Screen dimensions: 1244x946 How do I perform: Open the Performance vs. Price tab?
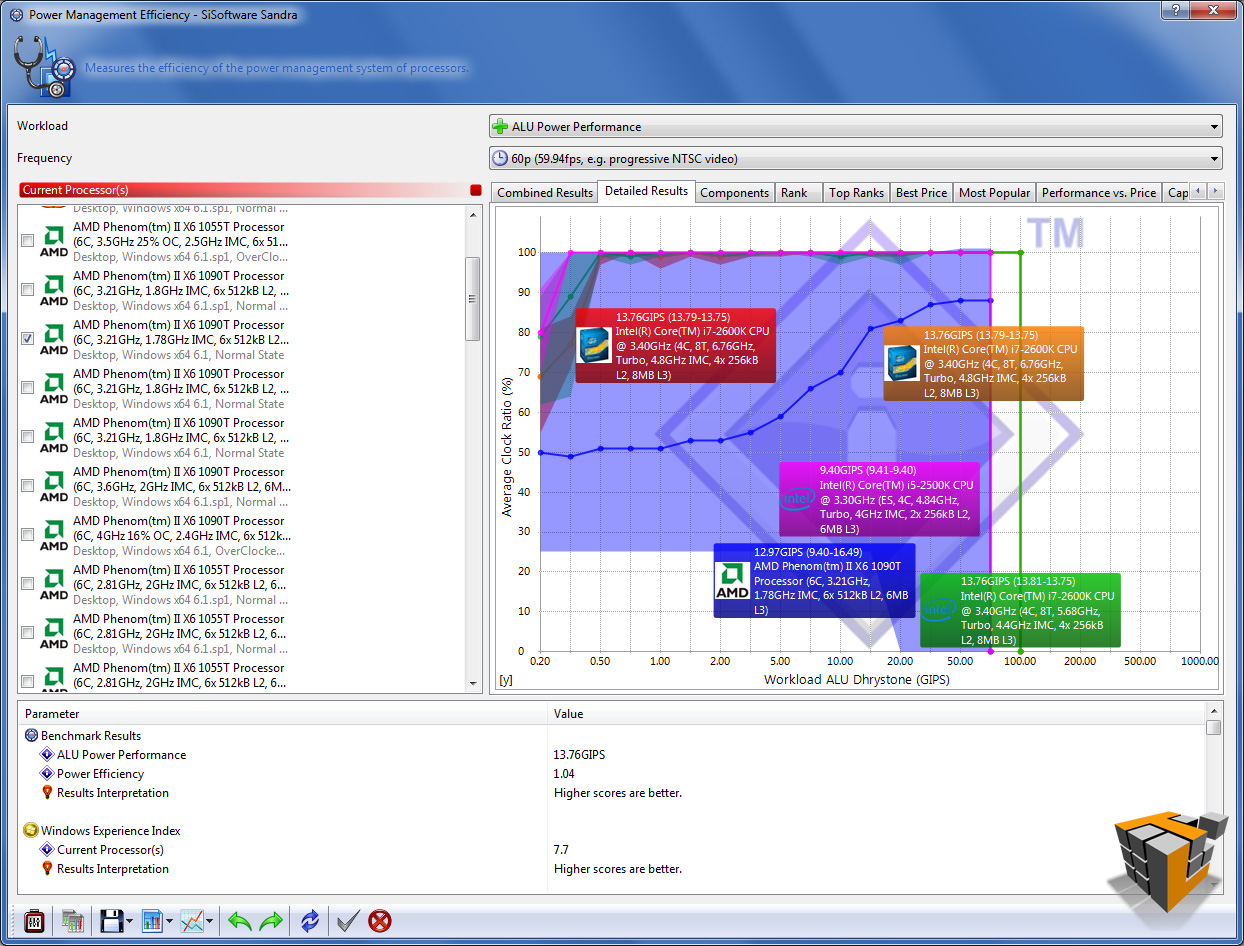[x=1099, y=193]
